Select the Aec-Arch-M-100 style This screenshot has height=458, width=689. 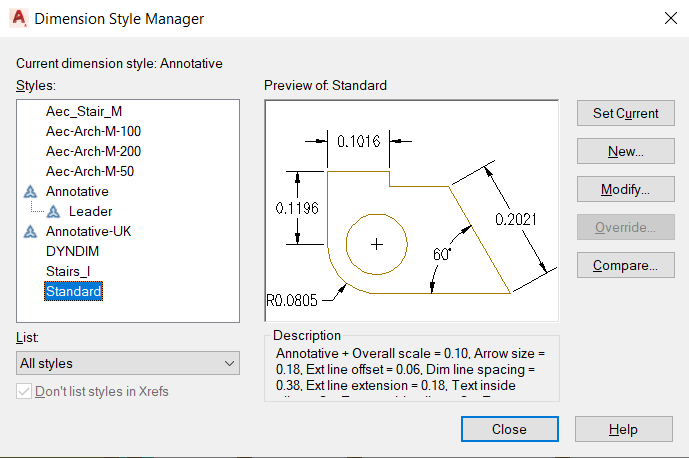[x=93, y=131]
